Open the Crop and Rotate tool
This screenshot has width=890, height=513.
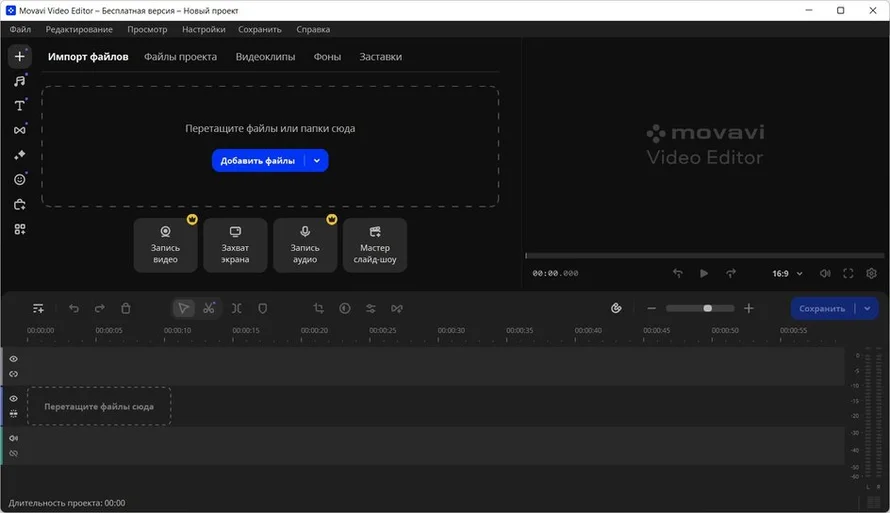(318, 308)
